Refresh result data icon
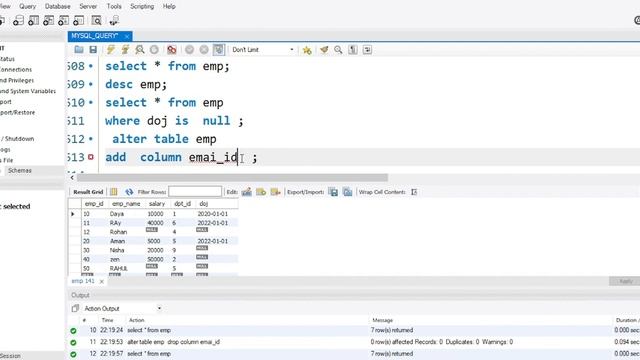 pyautogui.click(x=129, y=192)
